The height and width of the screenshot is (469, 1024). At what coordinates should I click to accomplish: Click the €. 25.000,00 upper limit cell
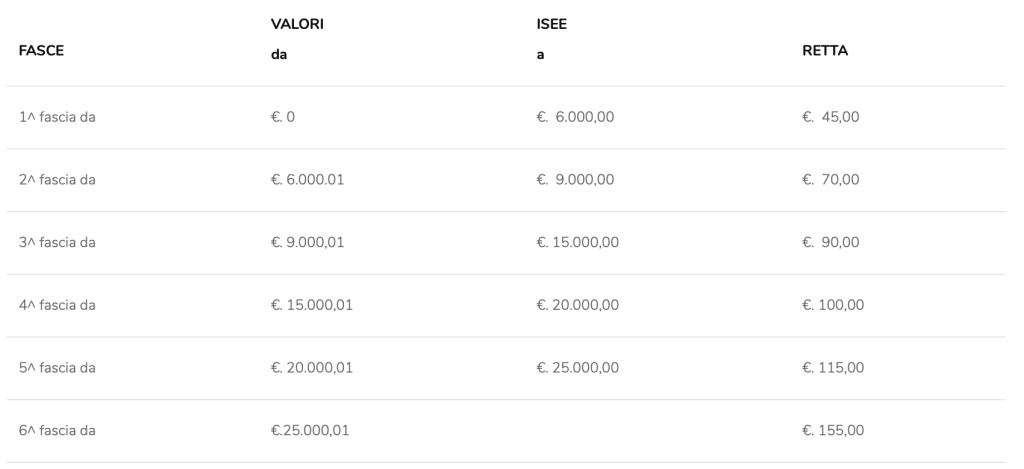578,368
